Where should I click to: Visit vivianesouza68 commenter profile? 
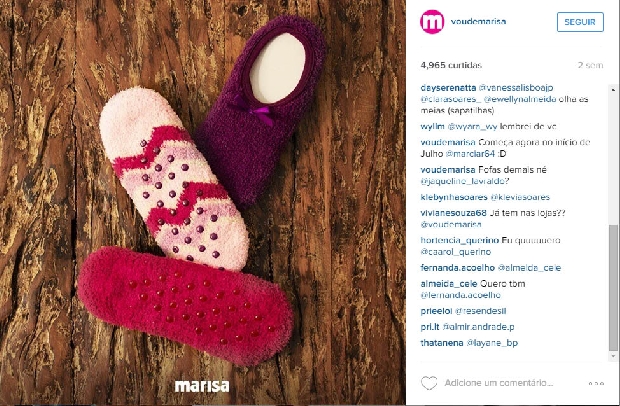[454, 213]
